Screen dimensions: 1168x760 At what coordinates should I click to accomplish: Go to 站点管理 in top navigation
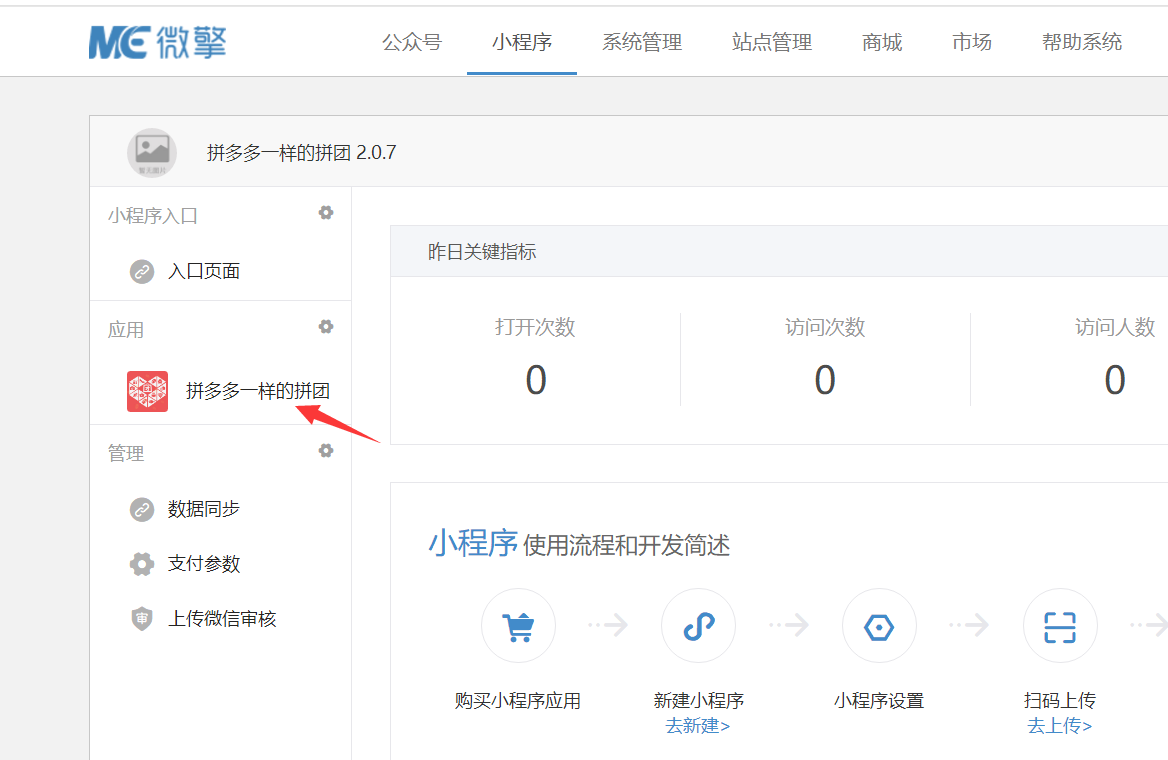point(772,42)
